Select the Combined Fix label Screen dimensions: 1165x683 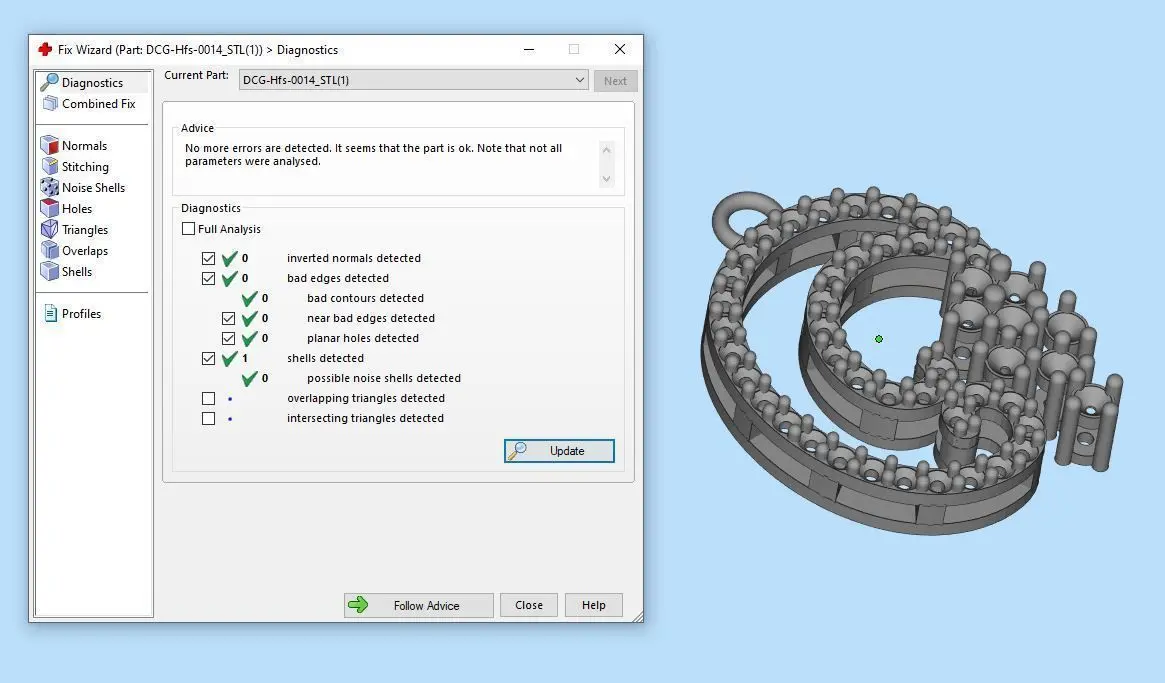(99, 104)
